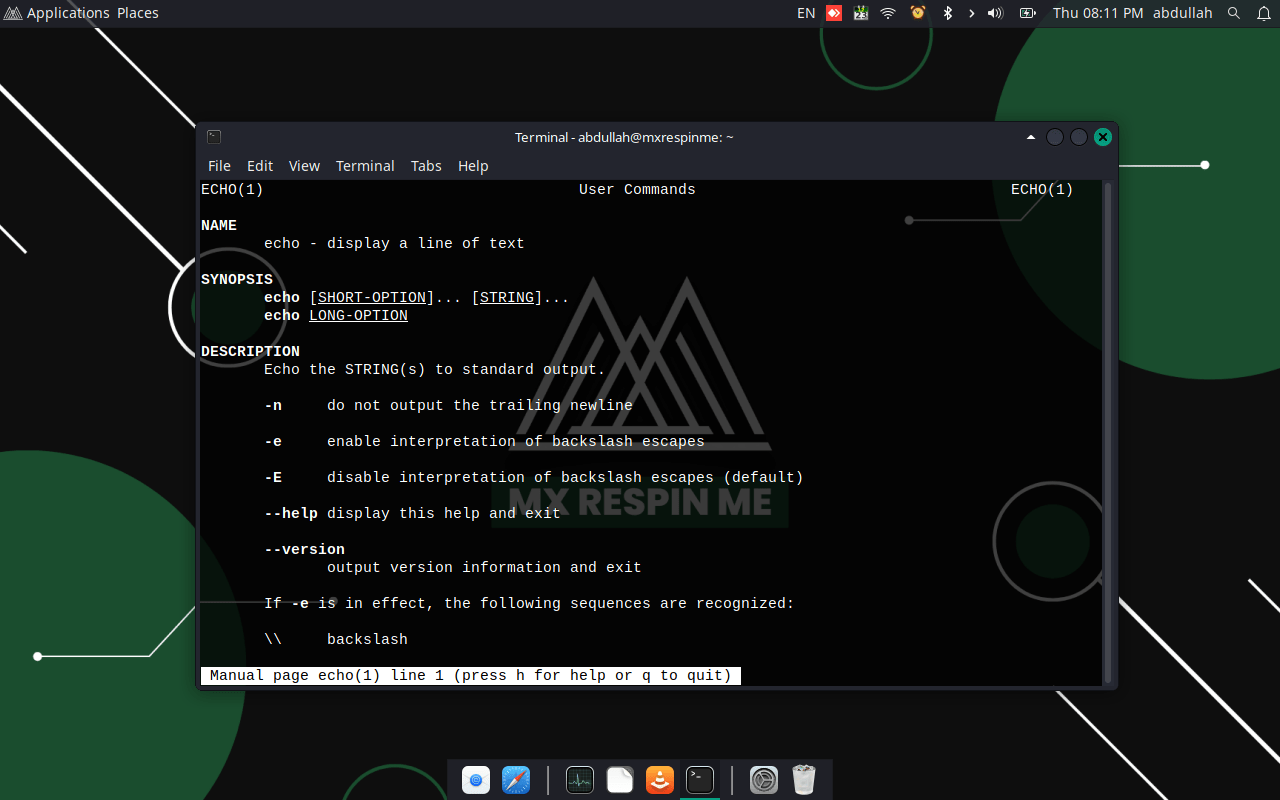This screenshot has height=800, width=1280.
Task: Click the word "backslash" on the last line
Action: (367, 640)
